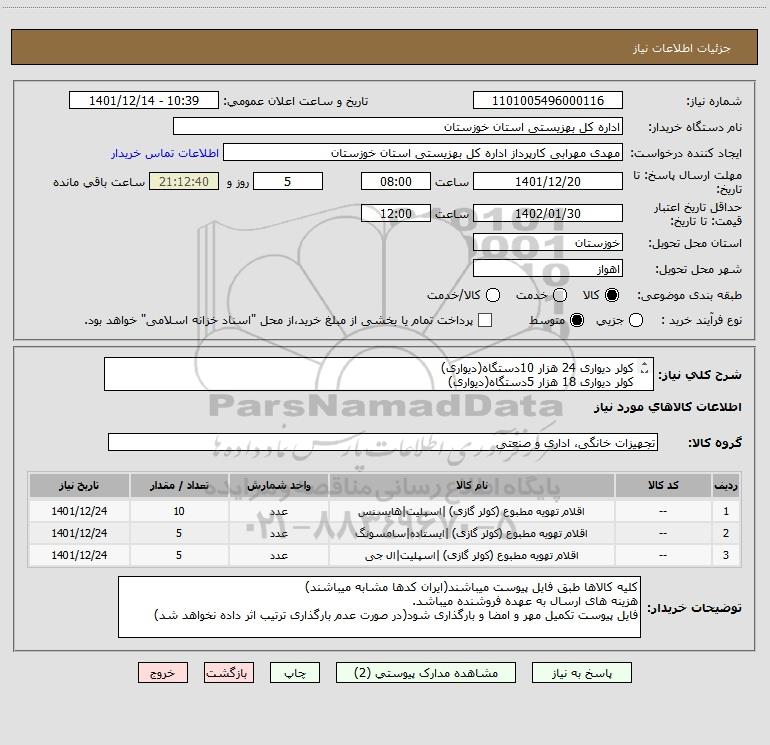Screen dimensions: 770x745
Task: Click the تاریخ نیاز column header
Action: [x=79, y=485]
